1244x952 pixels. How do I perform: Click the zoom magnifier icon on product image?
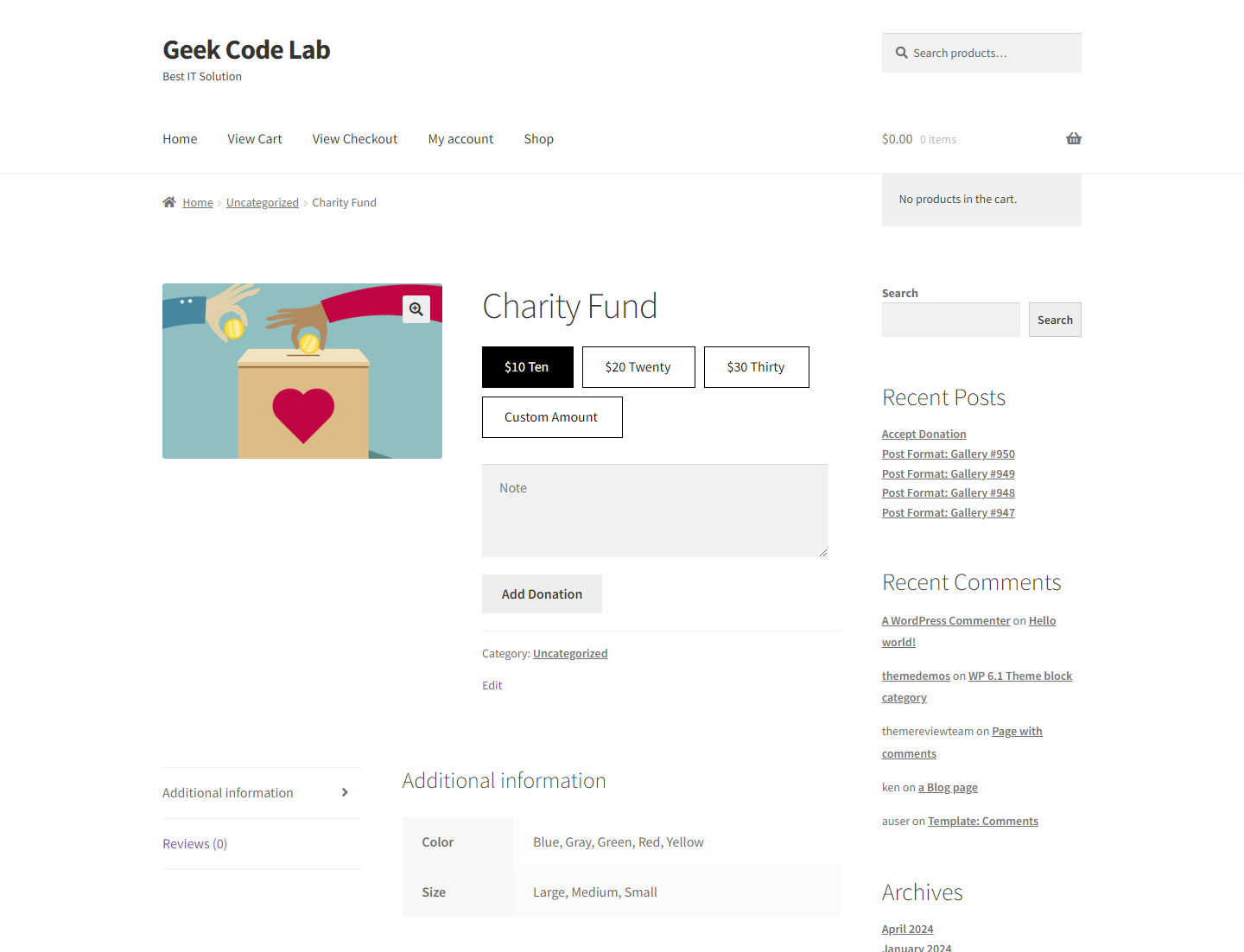tap(416, 309)
